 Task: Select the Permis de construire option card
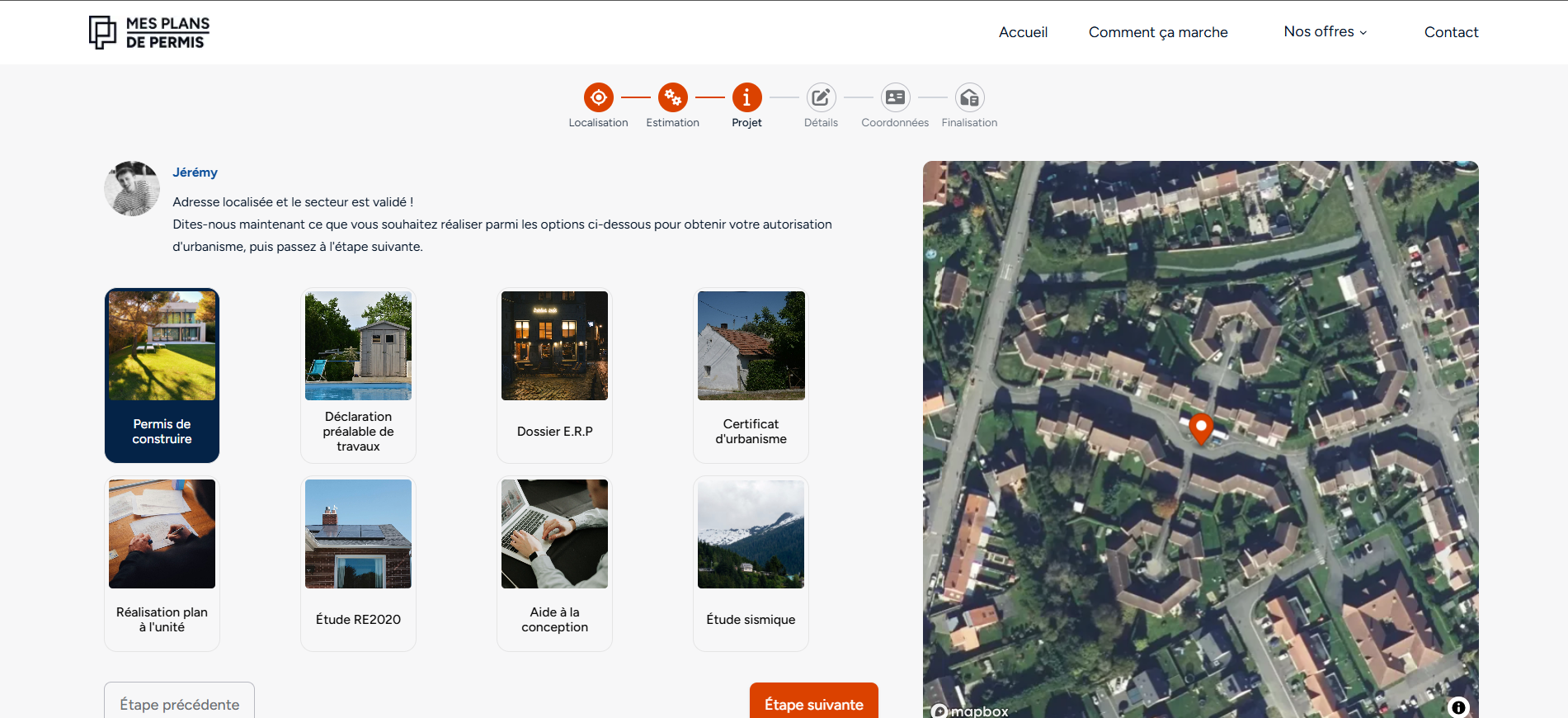coord(162,375)
